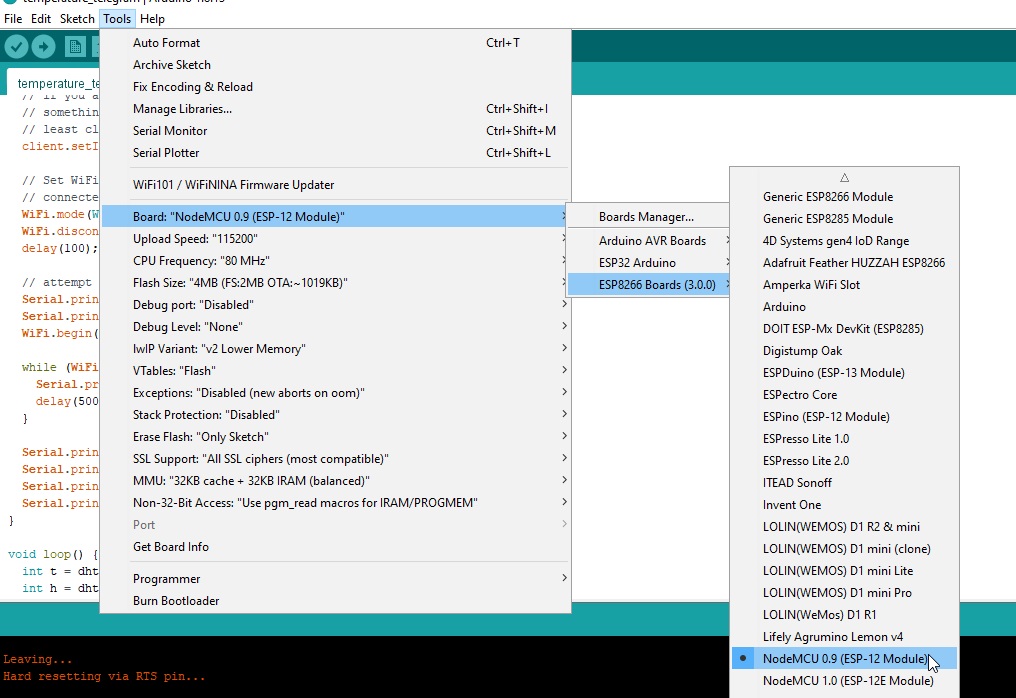Screen dimensions: 1016x698
Task: Select the temperature_telegram sketch tab
Action: pyautogui.click(x=54, y=83)
